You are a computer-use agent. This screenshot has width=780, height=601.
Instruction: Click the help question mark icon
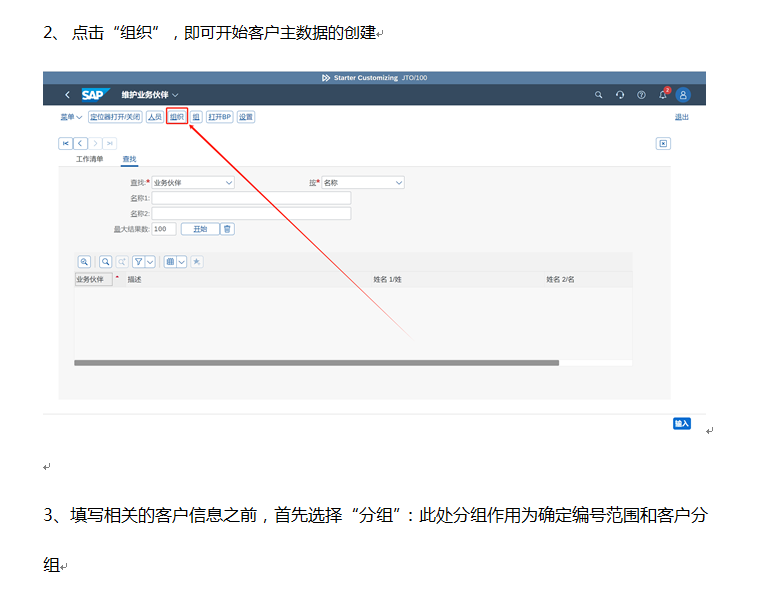[x=641, y=95]
